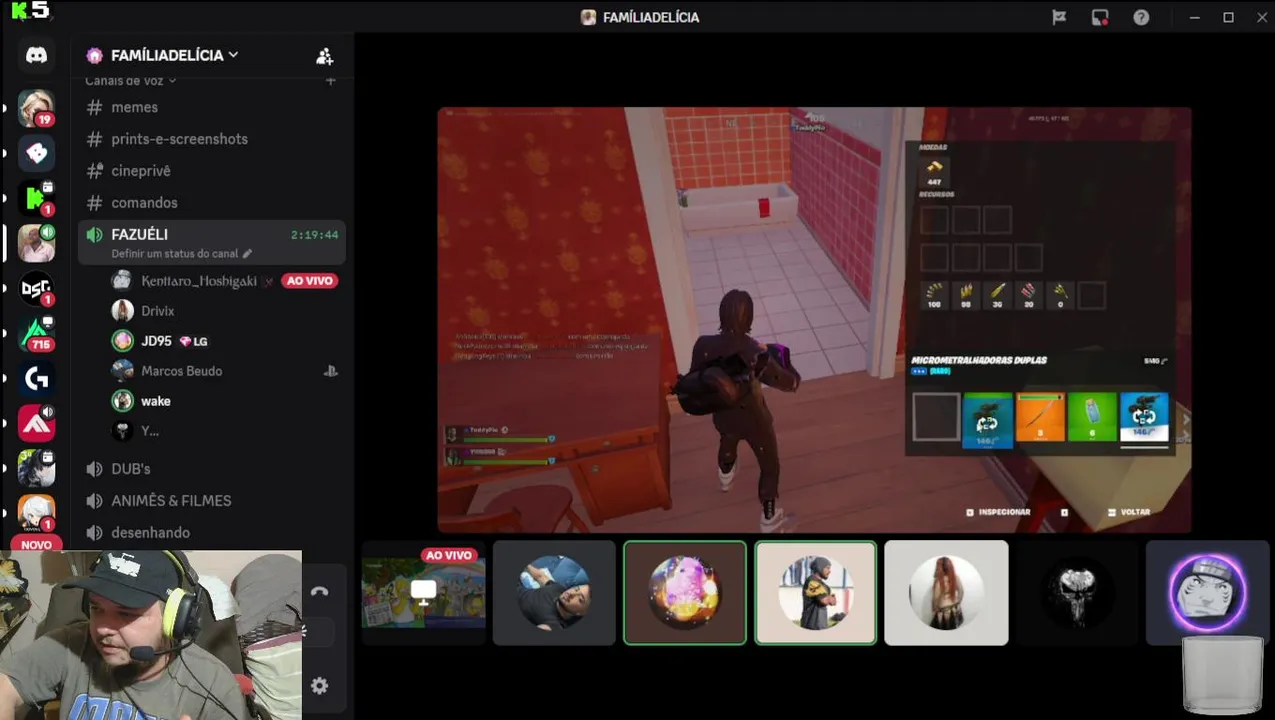Open the server with the 715 badge
The height and width of the screenshot is (720, 1275).
pos(37,333)
